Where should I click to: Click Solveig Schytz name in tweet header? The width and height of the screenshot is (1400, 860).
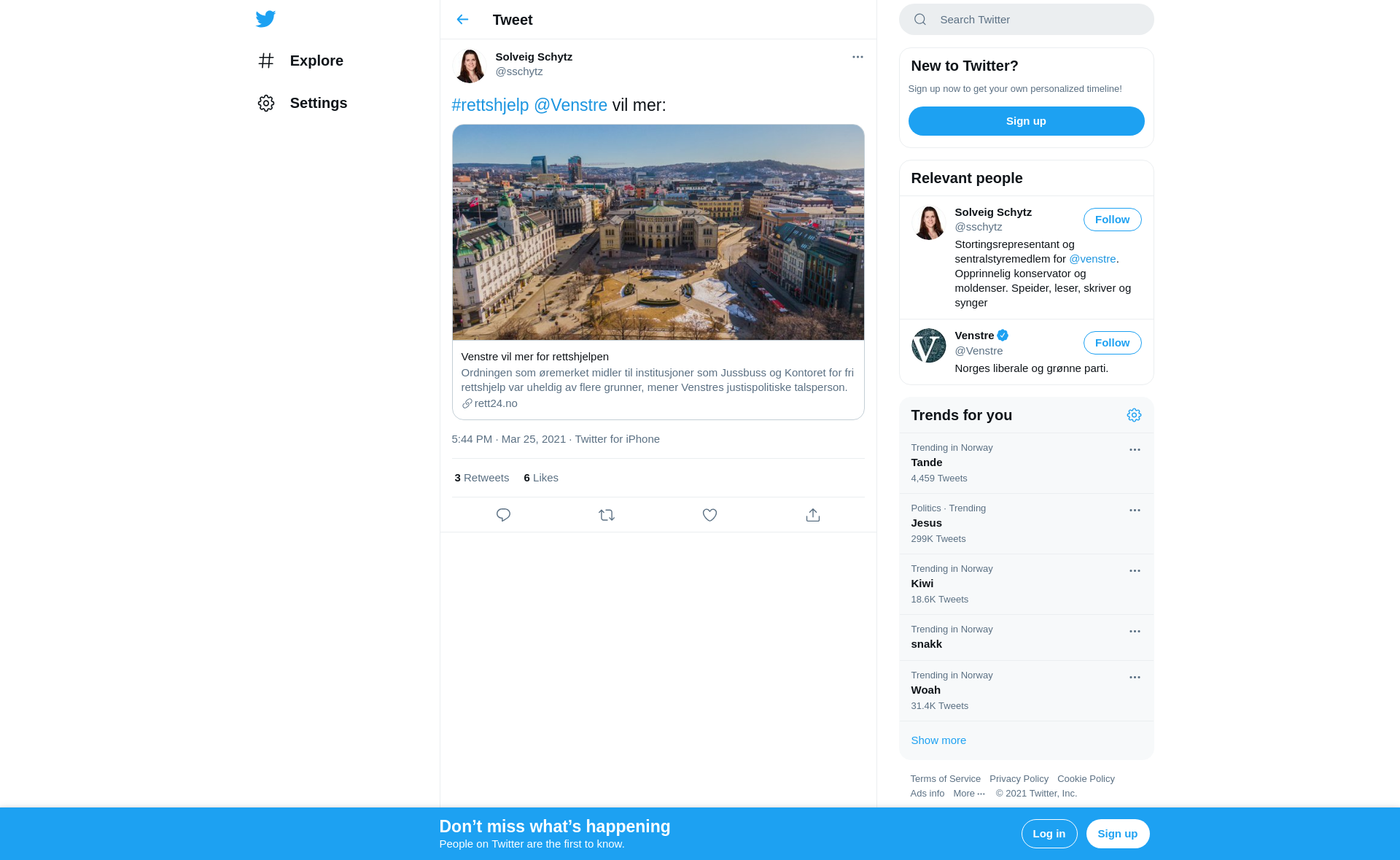(x=534, y=57)
